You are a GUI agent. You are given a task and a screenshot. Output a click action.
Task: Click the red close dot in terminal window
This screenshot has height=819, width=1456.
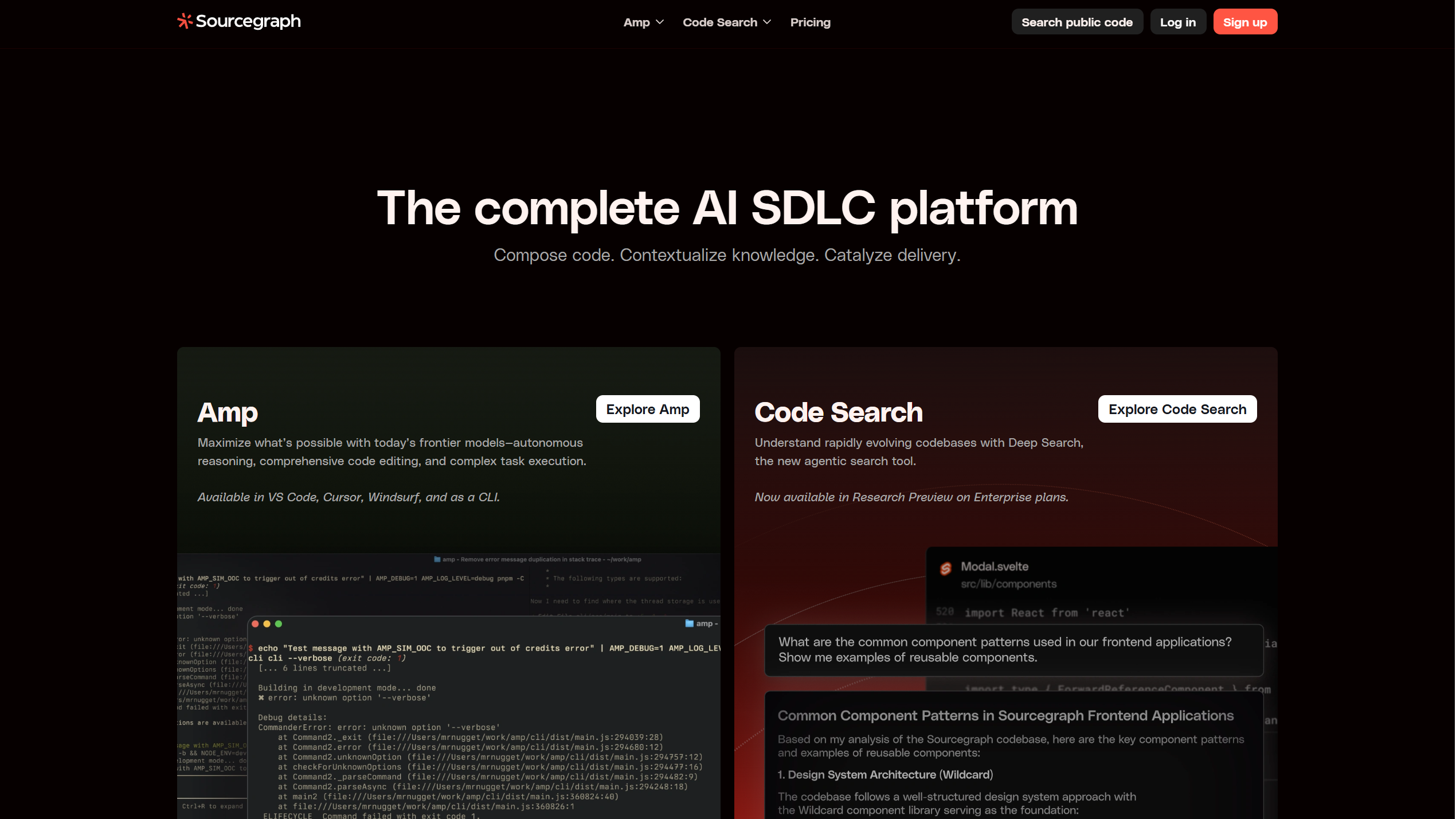pos(255,624)
